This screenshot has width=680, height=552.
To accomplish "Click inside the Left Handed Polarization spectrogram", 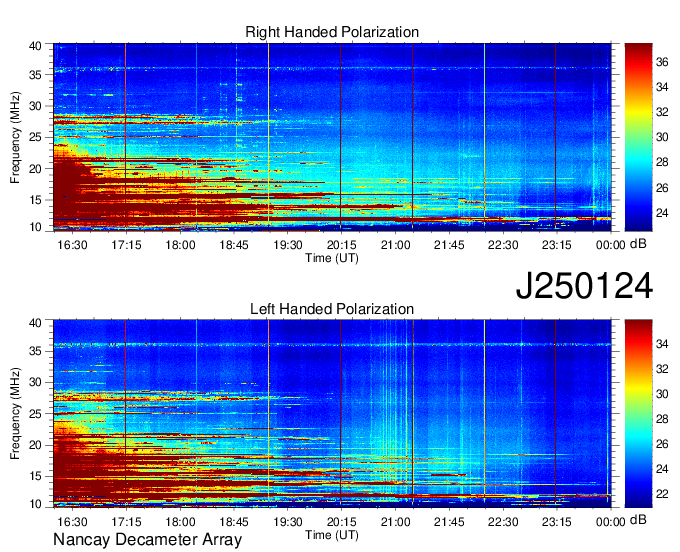I will 332,413.
